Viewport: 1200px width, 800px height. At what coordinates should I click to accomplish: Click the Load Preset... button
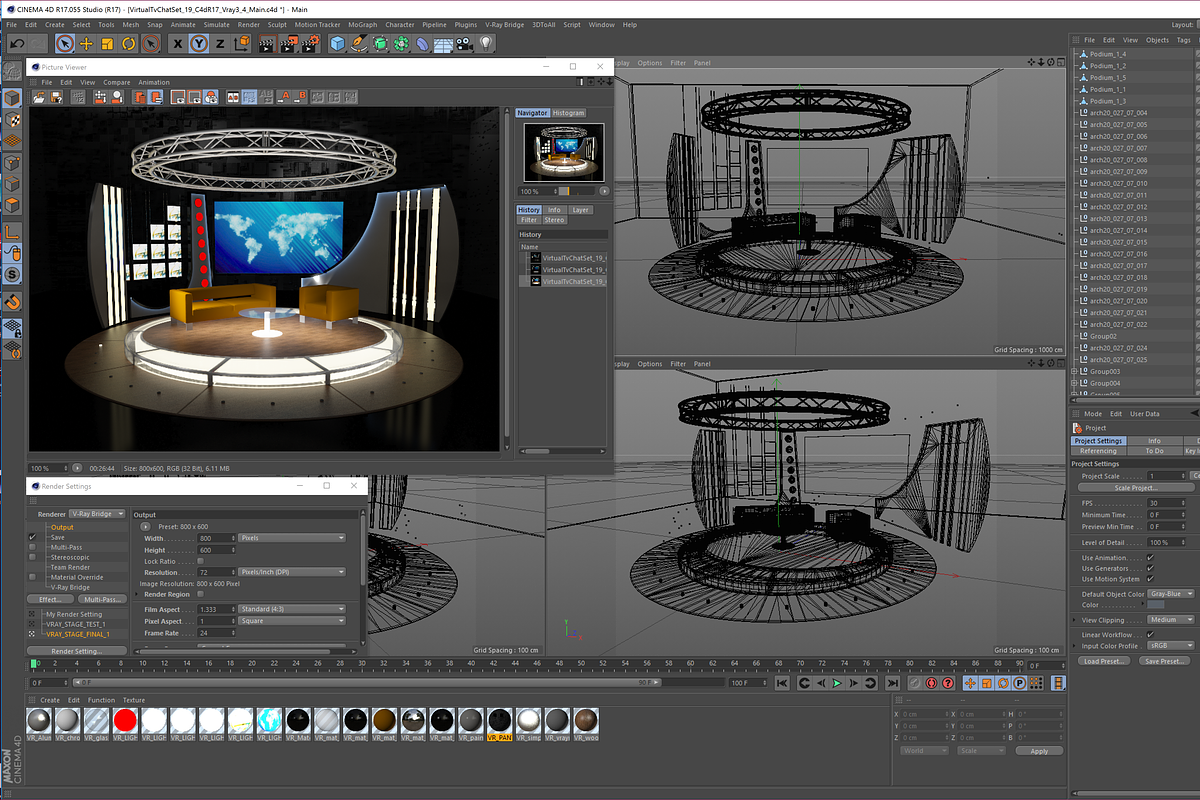tap(1106, 661)
